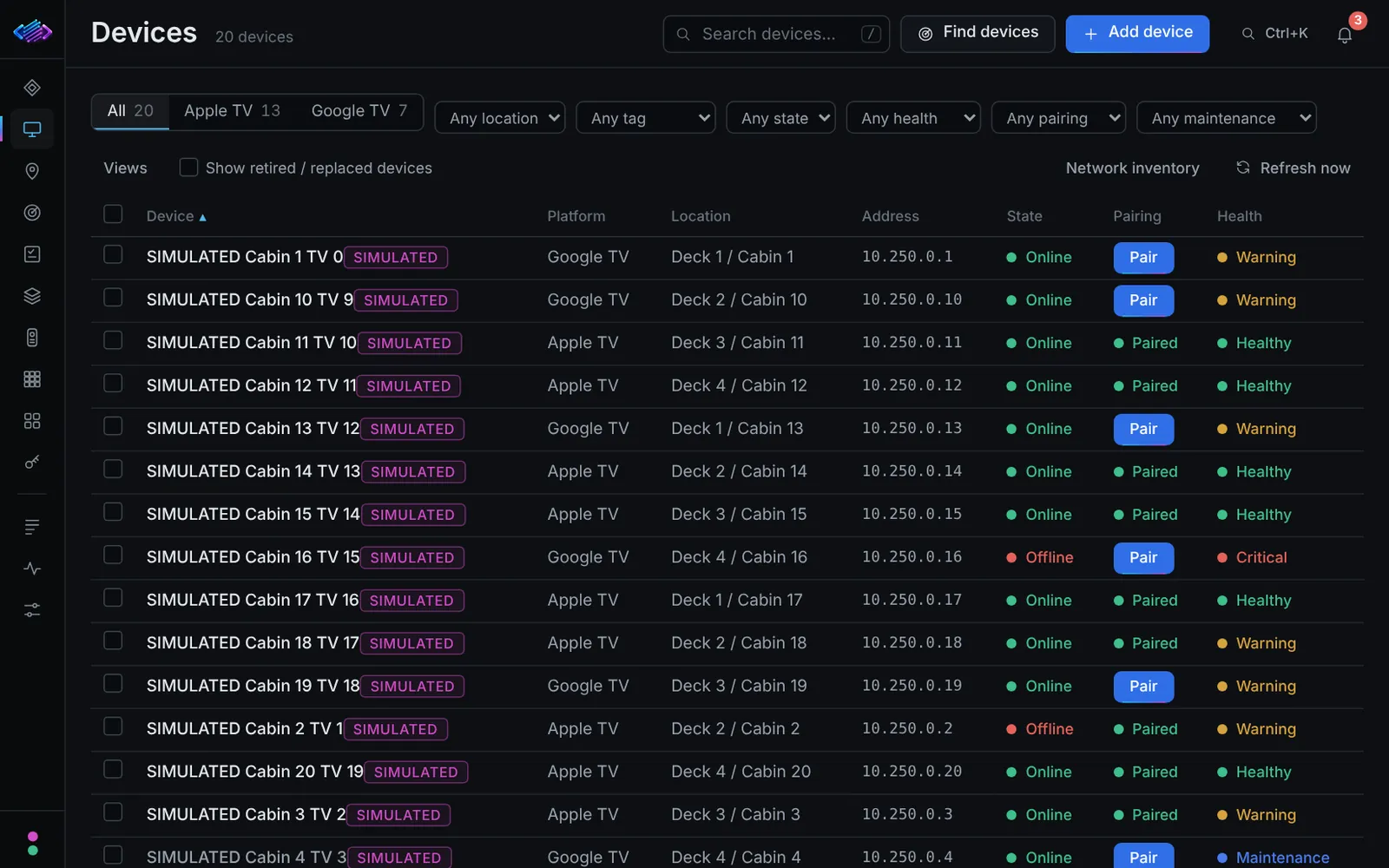Screen dimensions: 1389x868
Task: Open the checklist tasks sidebar icon
Action: point(32,254)
